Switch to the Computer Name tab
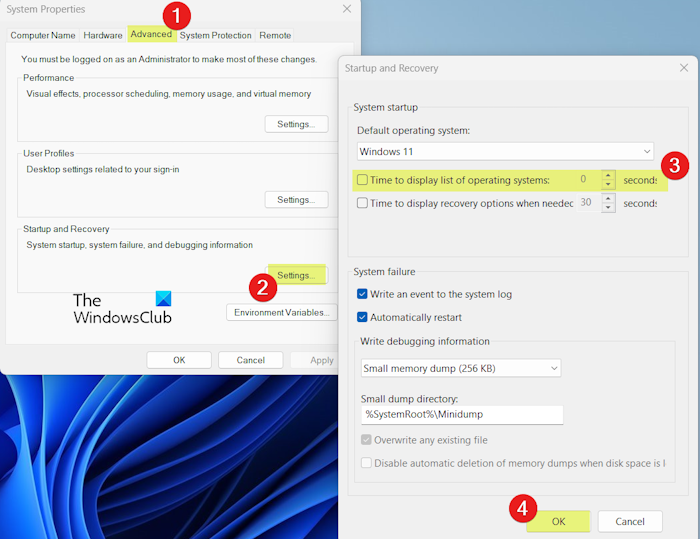 43,35
